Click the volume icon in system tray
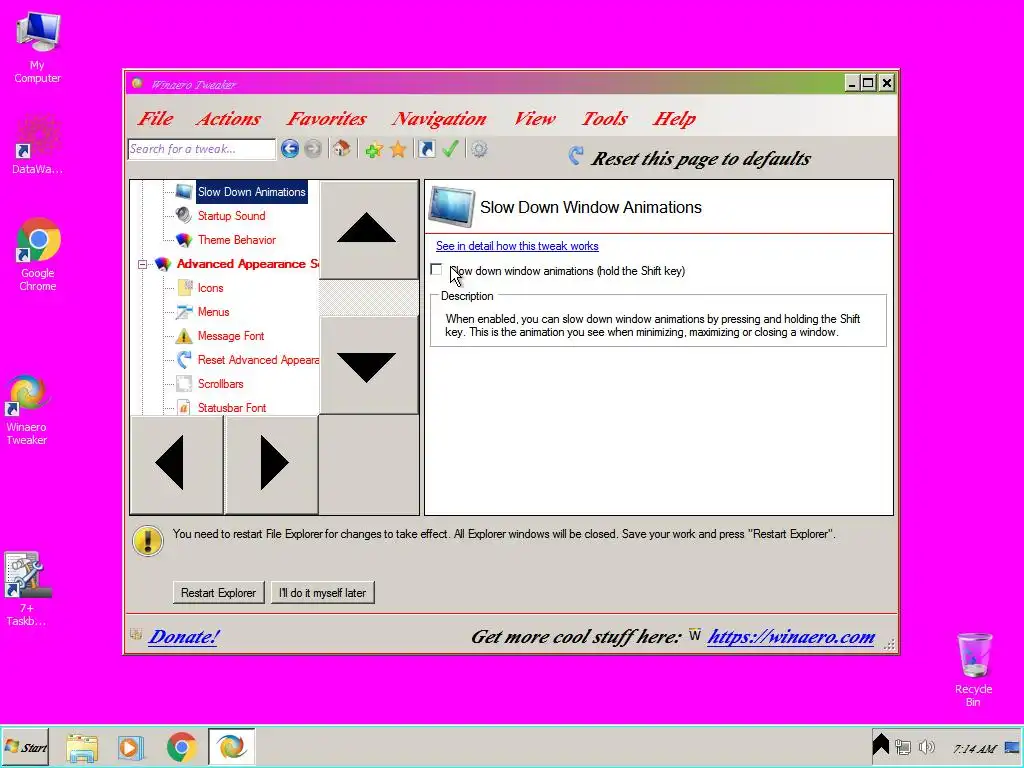Viewport: 1024px width, 768px height. [x=926, y=746]
